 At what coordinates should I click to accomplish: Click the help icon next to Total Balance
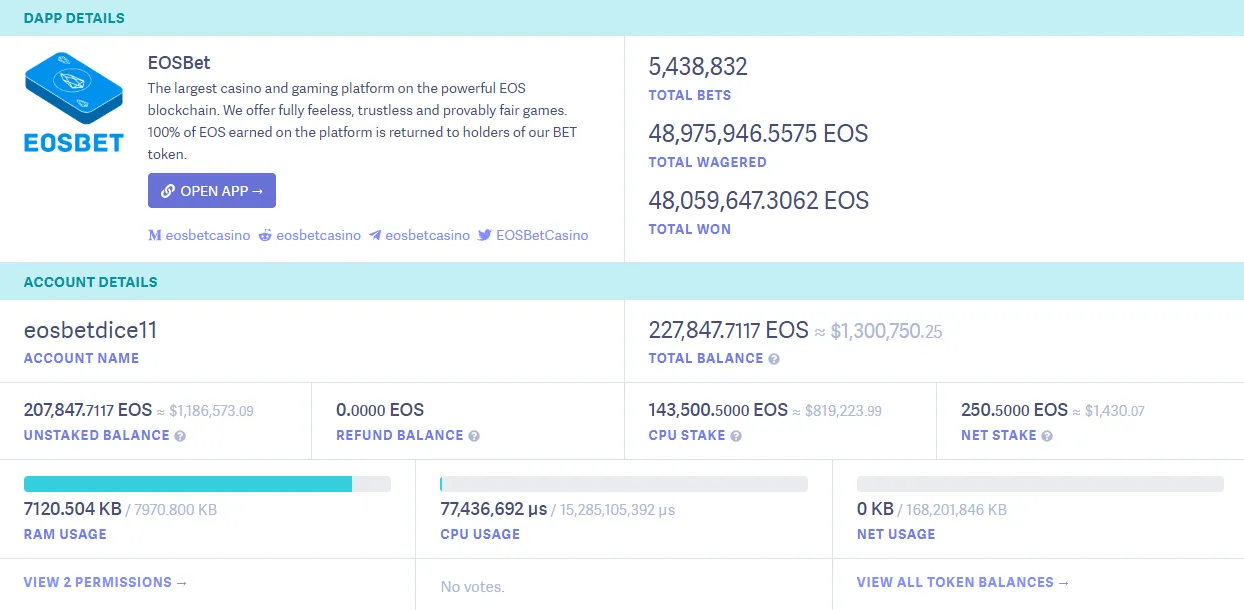pyautogui.click(x=774, y=359)
